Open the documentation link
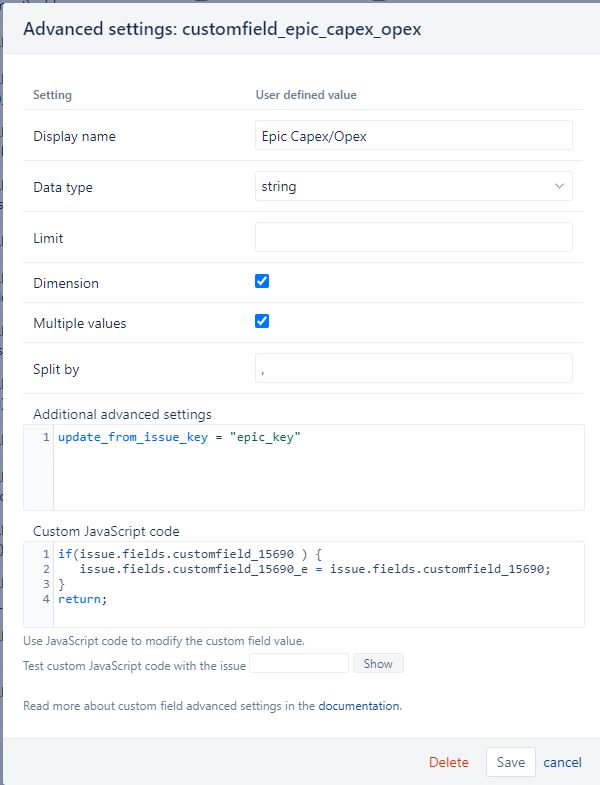This screenshot has width=600, height=785. click(359, 706)
